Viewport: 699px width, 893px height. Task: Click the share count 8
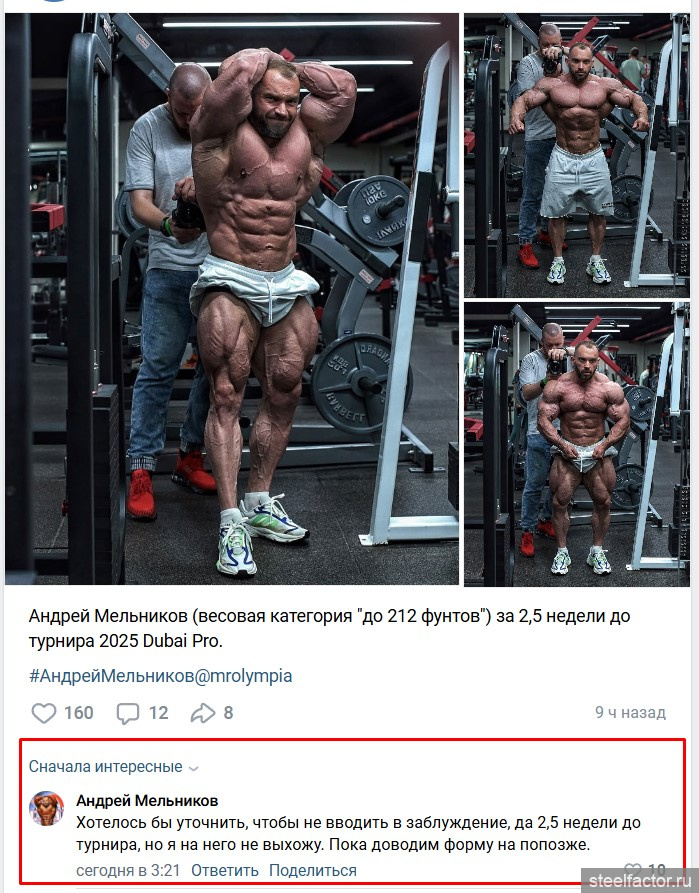pyautogui.click(x=228, y=713)
